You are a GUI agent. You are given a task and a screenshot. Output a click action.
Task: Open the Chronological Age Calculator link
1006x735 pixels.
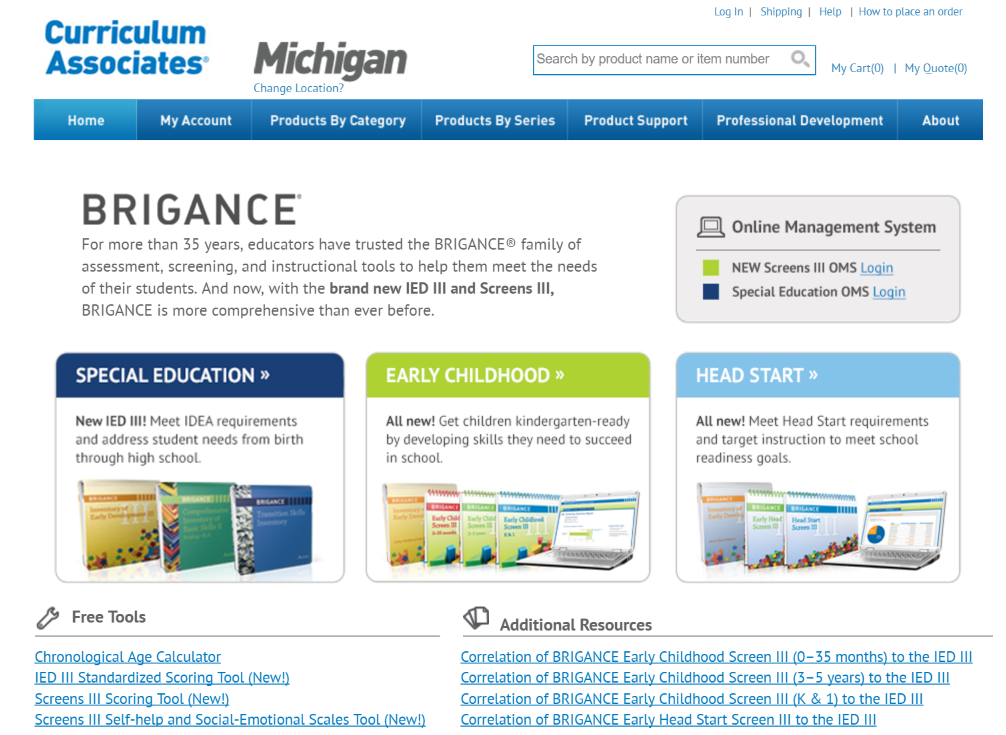pyautogui.click(x=128, y=657)
